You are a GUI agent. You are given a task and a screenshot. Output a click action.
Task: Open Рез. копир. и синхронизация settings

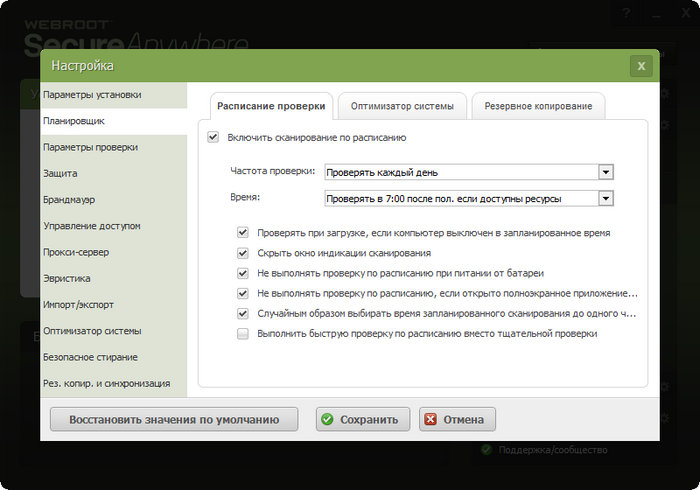(x=113, y=383)
